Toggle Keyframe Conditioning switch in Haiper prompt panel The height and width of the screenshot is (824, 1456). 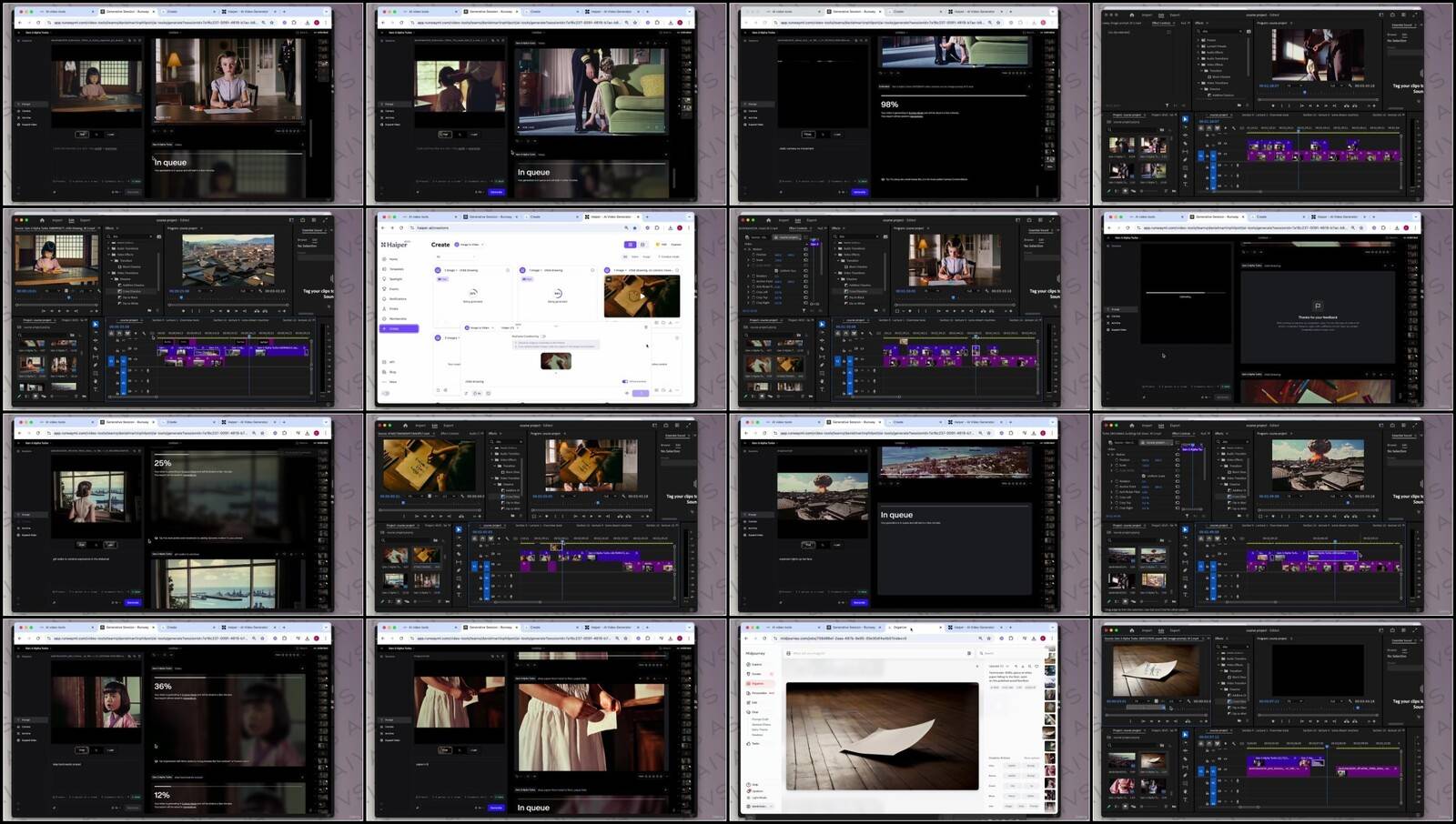(543, 337)
